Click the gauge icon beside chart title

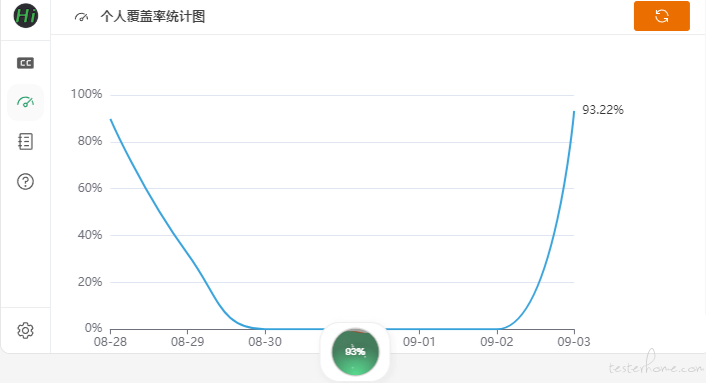point(81,17)
